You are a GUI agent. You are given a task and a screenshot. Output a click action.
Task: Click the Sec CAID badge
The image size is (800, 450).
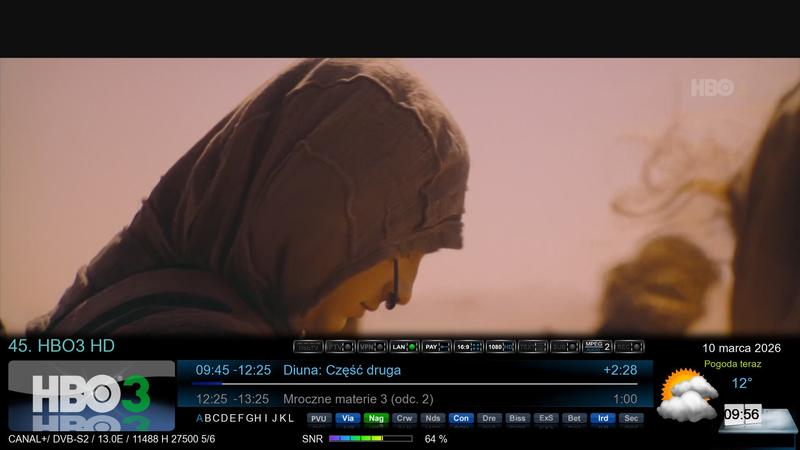(x=631, y=419)
